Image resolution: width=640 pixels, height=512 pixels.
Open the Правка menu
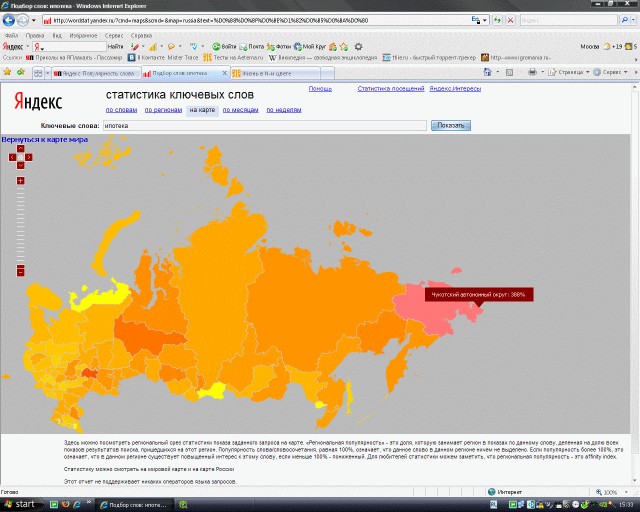[x=35, y=36]
